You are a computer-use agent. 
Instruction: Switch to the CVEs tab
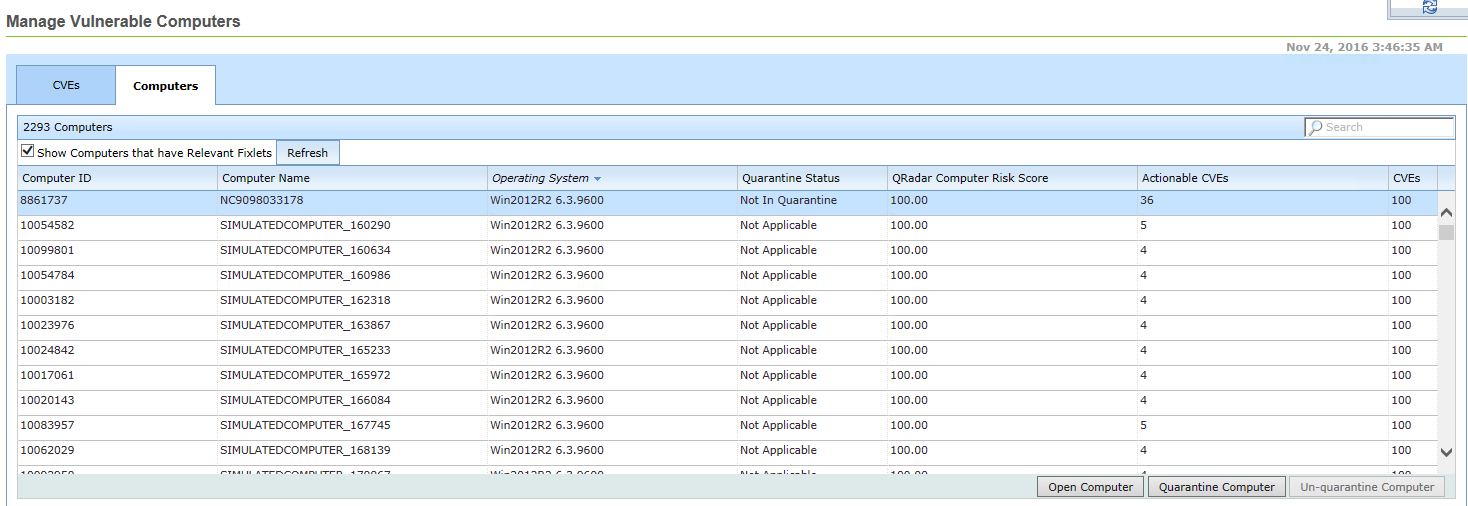66,85
